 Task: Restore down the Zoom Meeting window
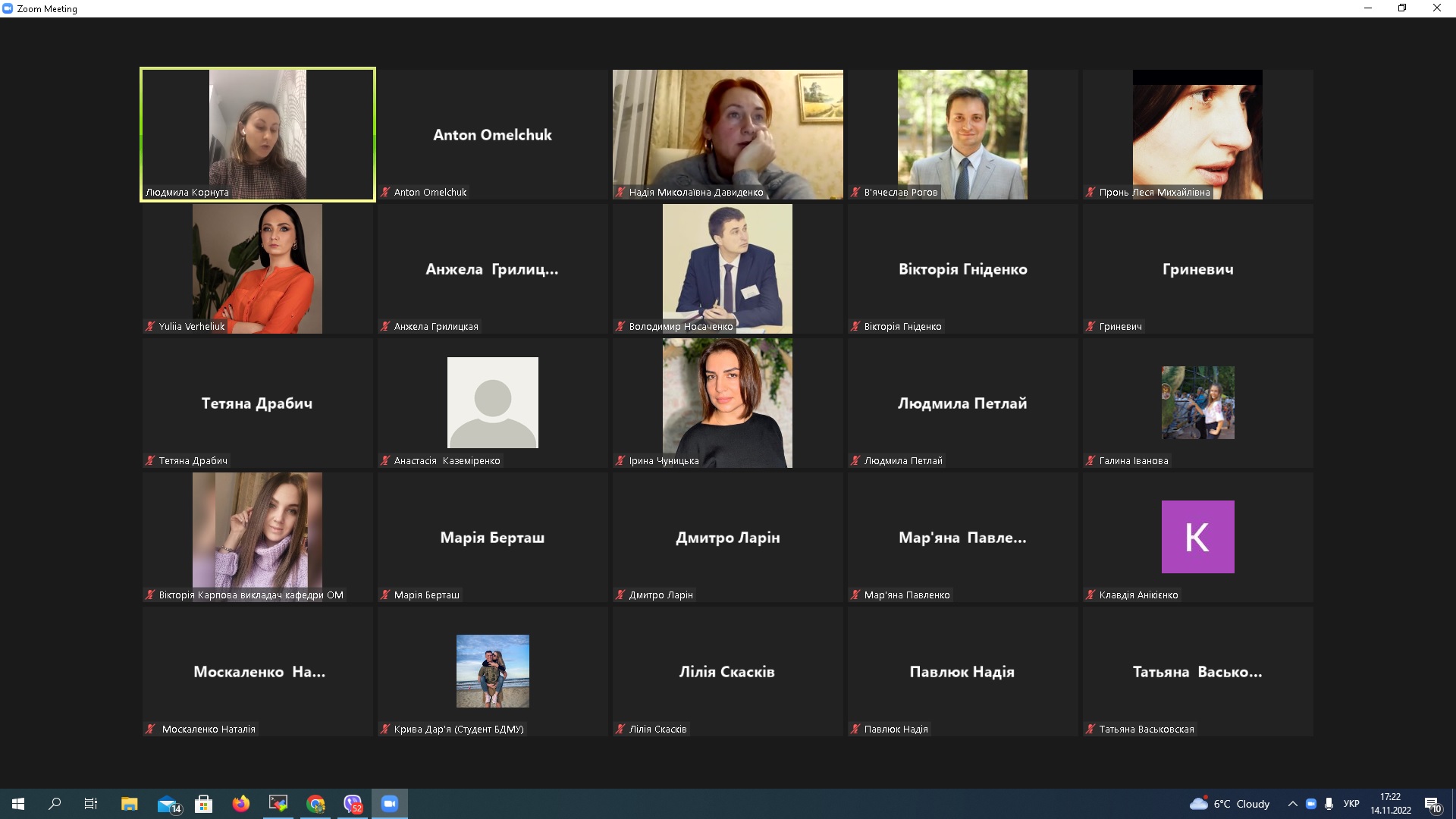[1402, 8]
